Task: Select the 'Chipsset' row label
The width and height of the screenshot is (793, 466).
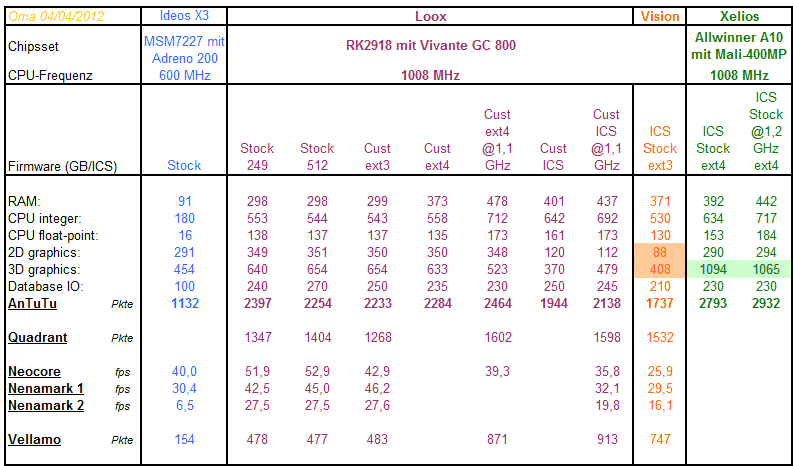Action: (x=33, y=47)
